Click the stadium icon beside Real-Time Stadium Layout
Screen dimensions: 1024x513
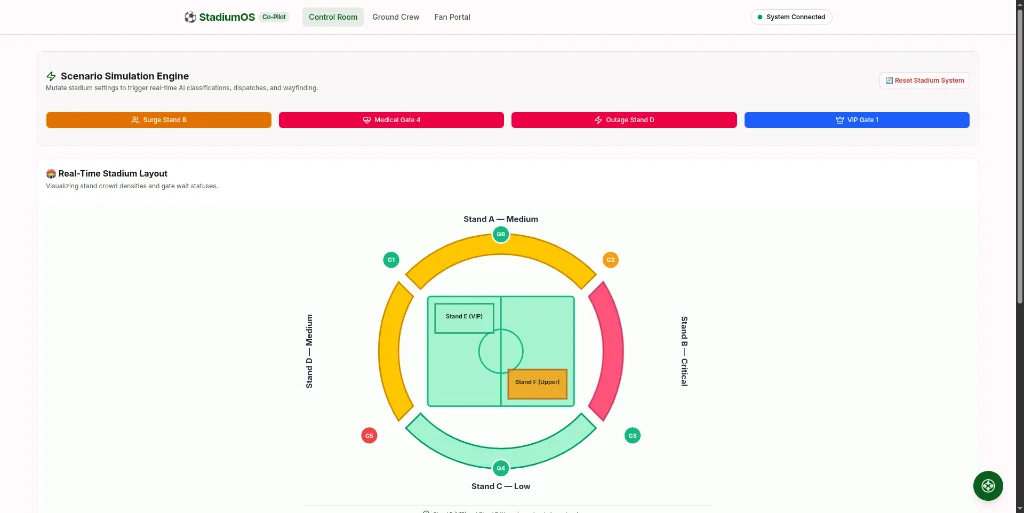[51, 174]
